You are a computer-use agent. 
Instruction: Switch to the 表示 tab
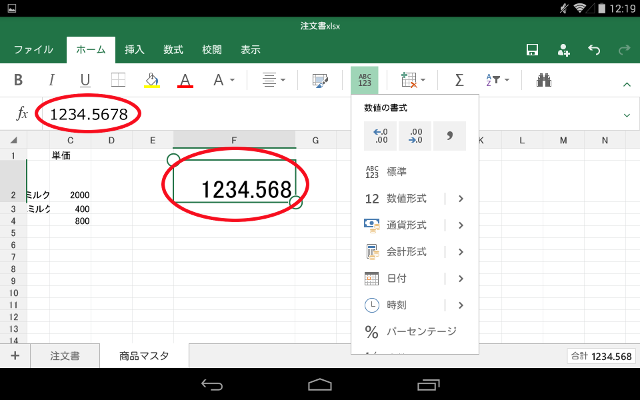(250, 50)
